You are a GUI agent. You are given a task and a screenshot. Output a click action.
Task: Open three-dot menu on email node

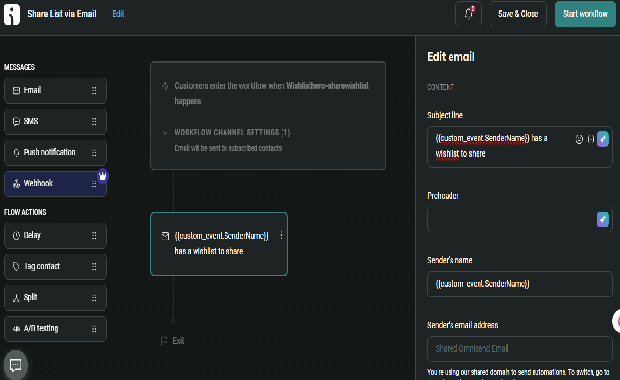(x=281, y=235)
